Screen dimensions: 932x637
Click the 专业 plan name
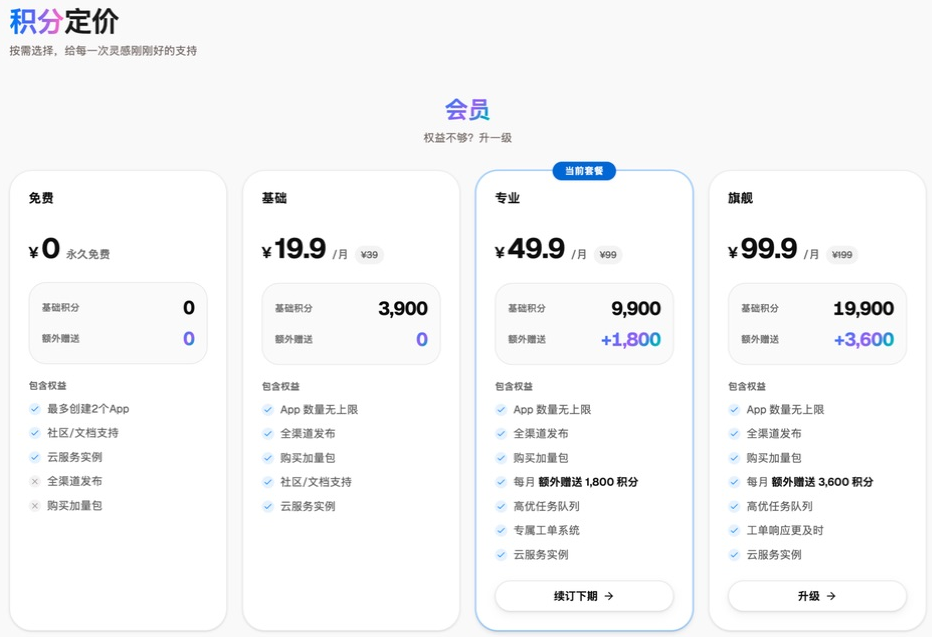tap(507, 198)
